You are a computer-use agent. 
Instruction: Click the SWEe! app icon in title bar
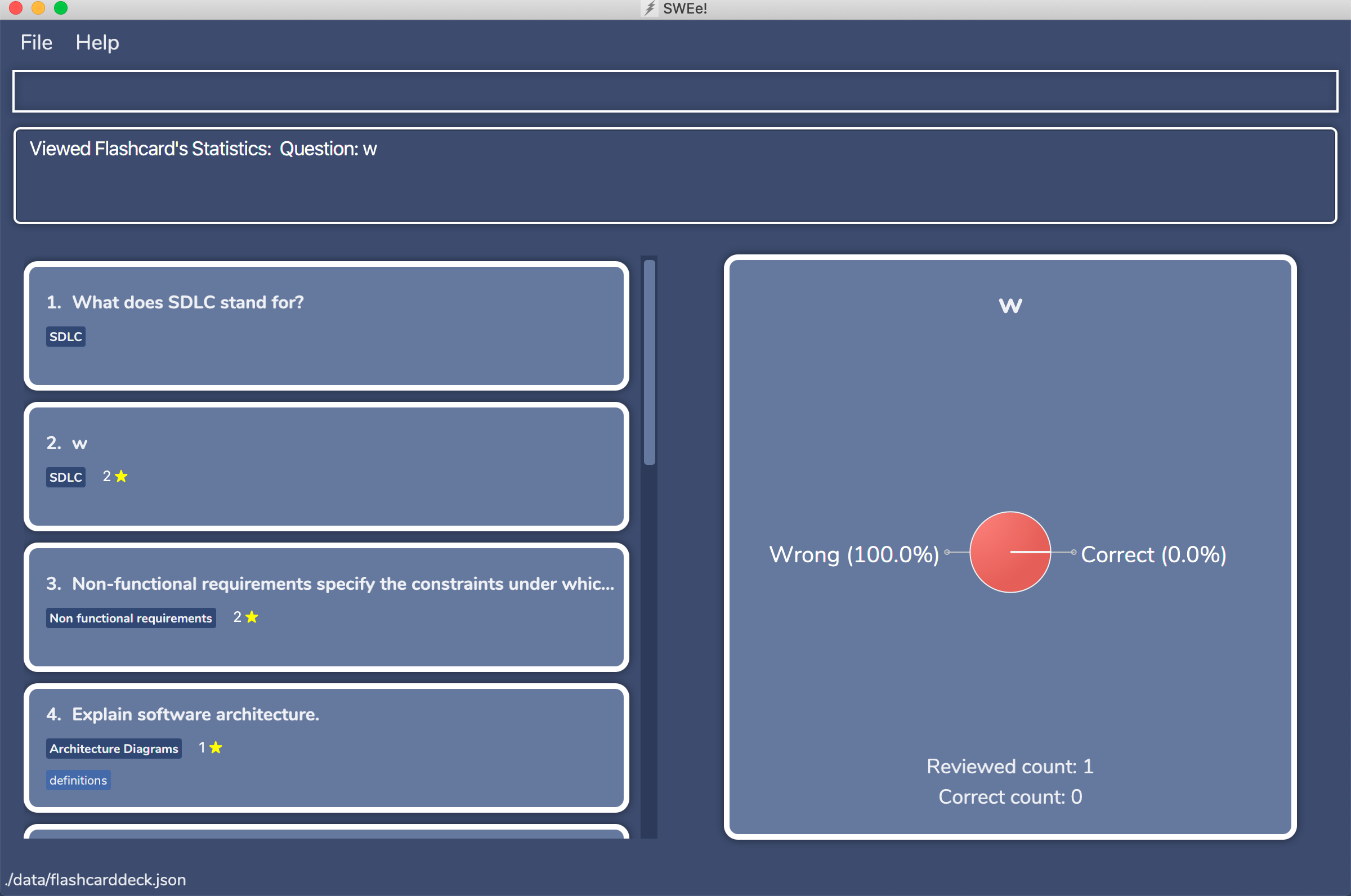(650, 8)
